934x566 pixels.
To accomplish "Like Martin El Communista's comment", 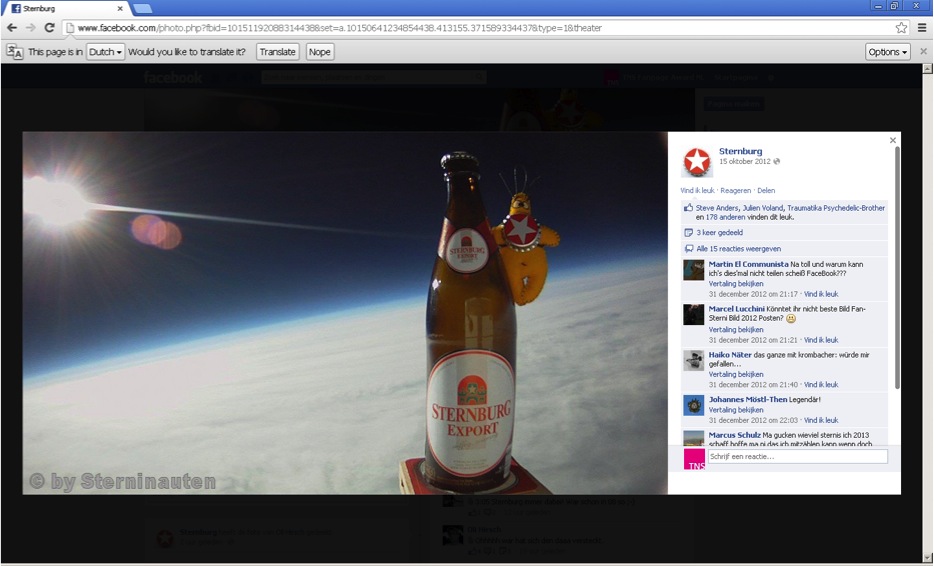I will [821, 294].
